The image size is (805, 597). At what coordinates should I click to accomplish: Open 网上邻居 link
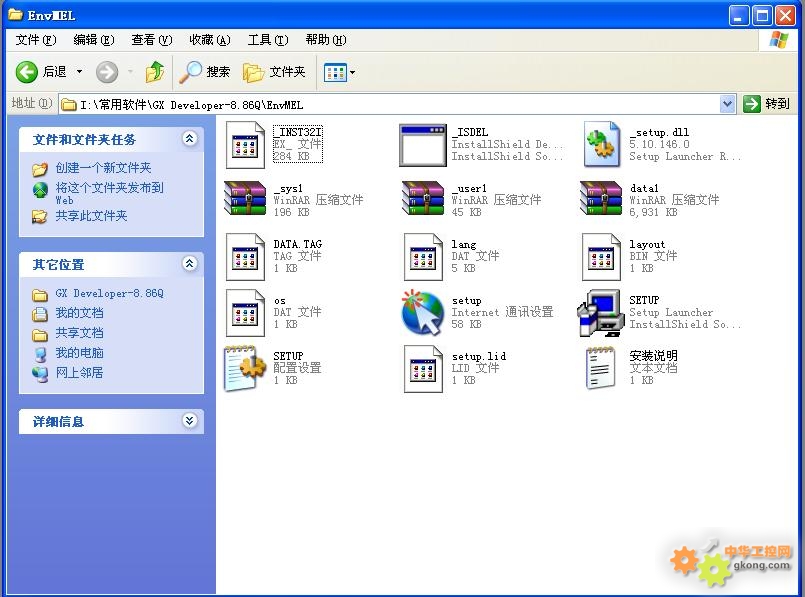(x=80, y=373)
